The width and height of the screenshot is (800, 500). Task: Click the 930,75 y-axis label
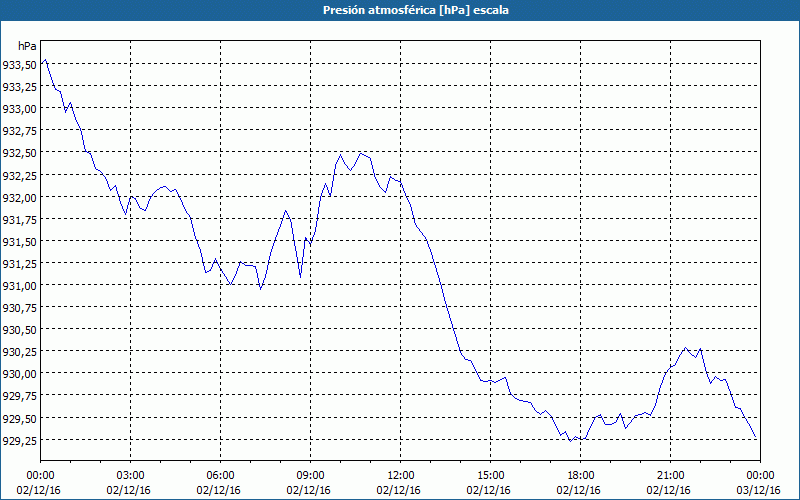pyautogui.click(x=20, y=308)
